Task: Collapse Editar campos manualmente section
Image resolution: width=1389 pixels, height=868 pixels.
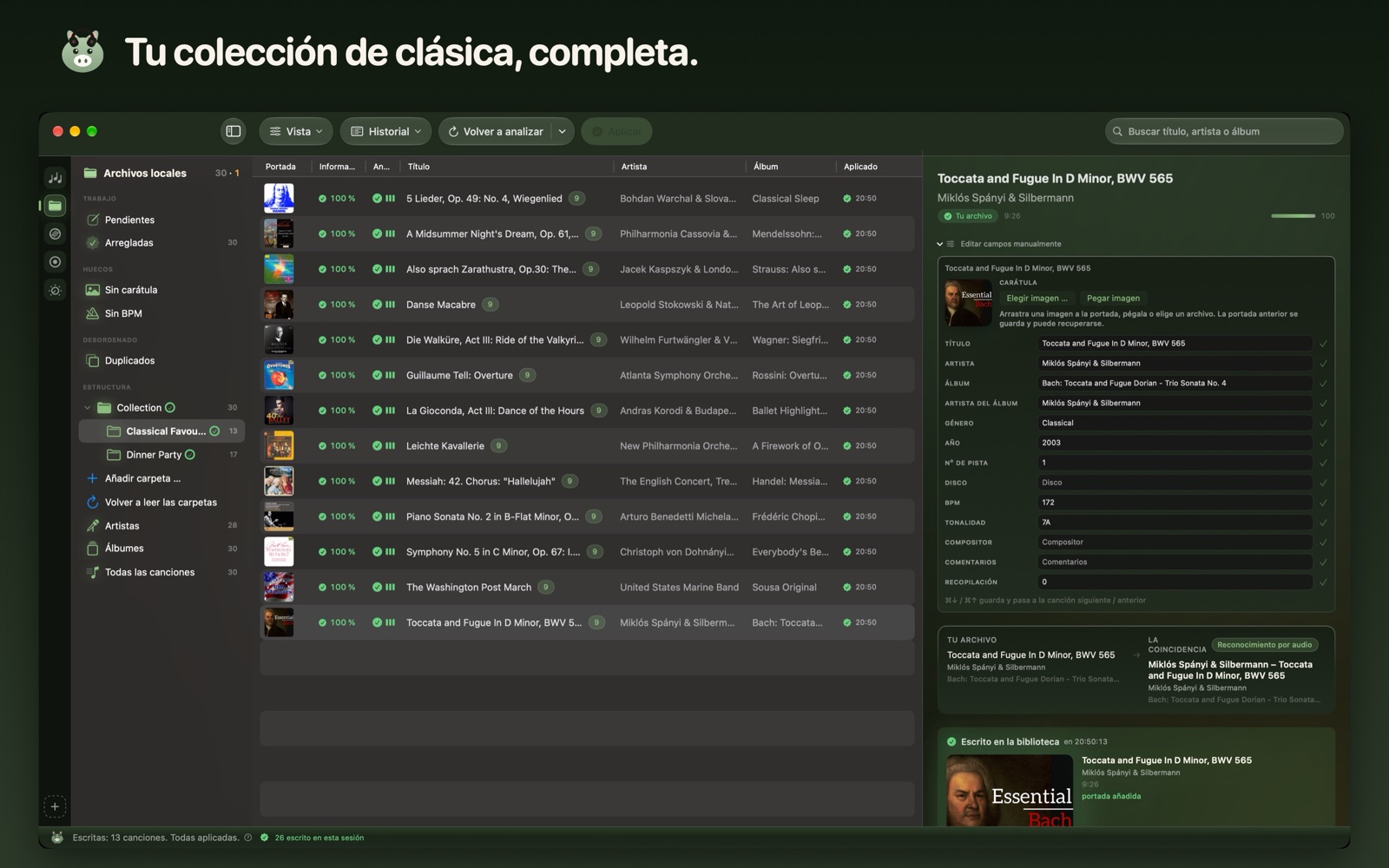Action: coord(940,244)
